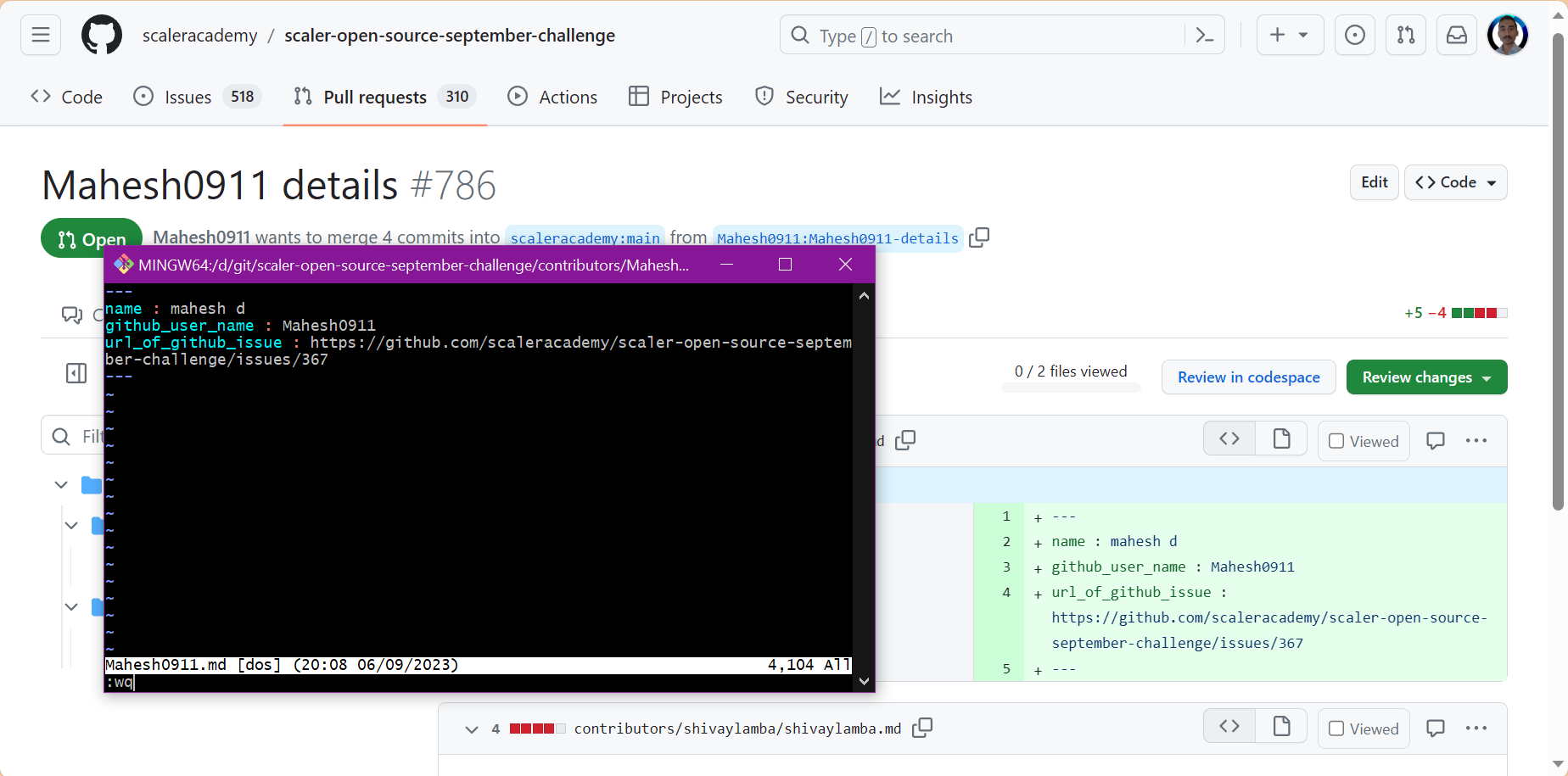Collapse the shivaylamba.md diff section
This screenshot has height=776, width=1568.
472,729
